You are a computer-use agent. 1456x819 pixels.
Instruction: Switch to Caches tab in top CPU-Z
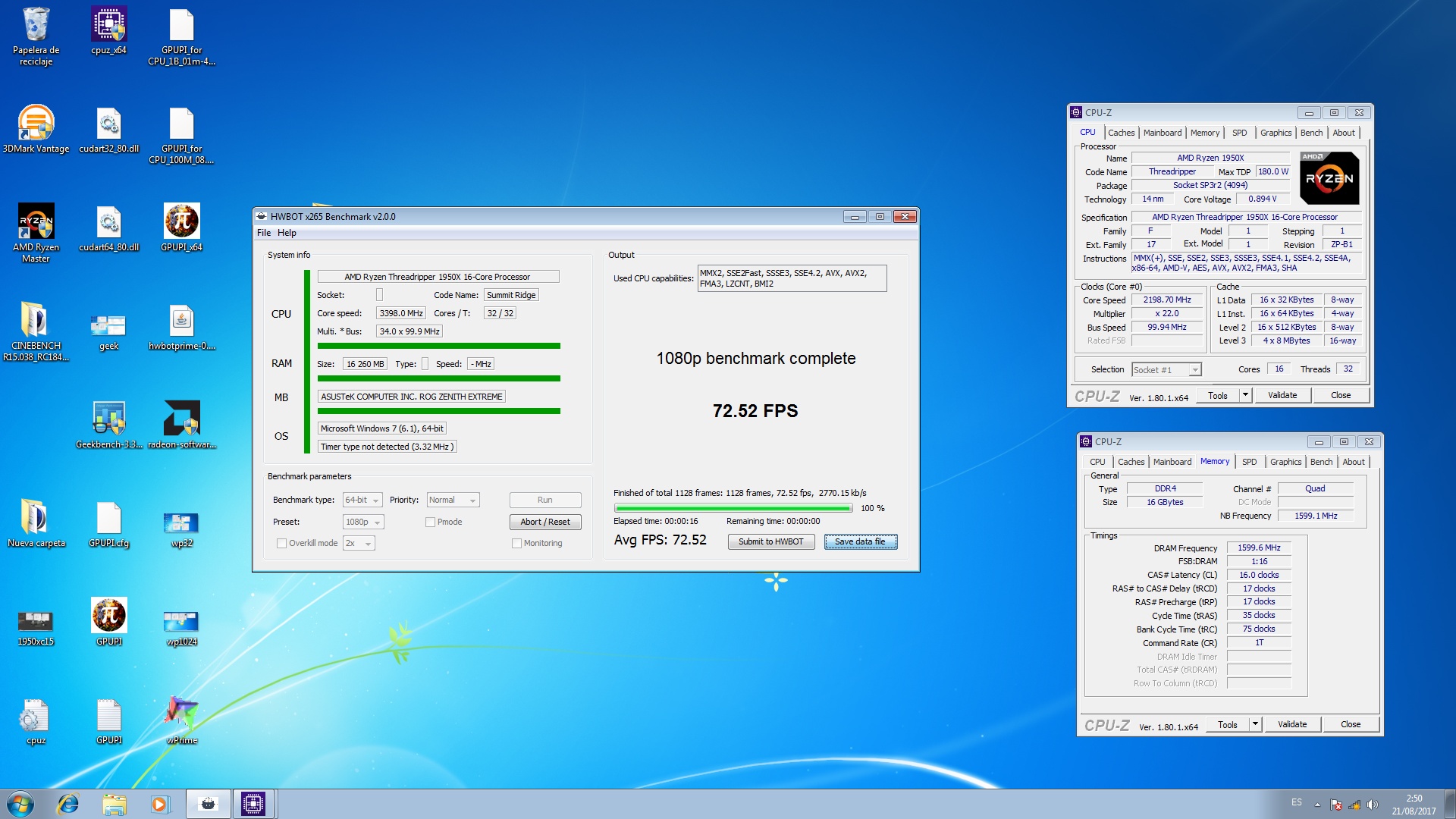tap(1121, 133)
